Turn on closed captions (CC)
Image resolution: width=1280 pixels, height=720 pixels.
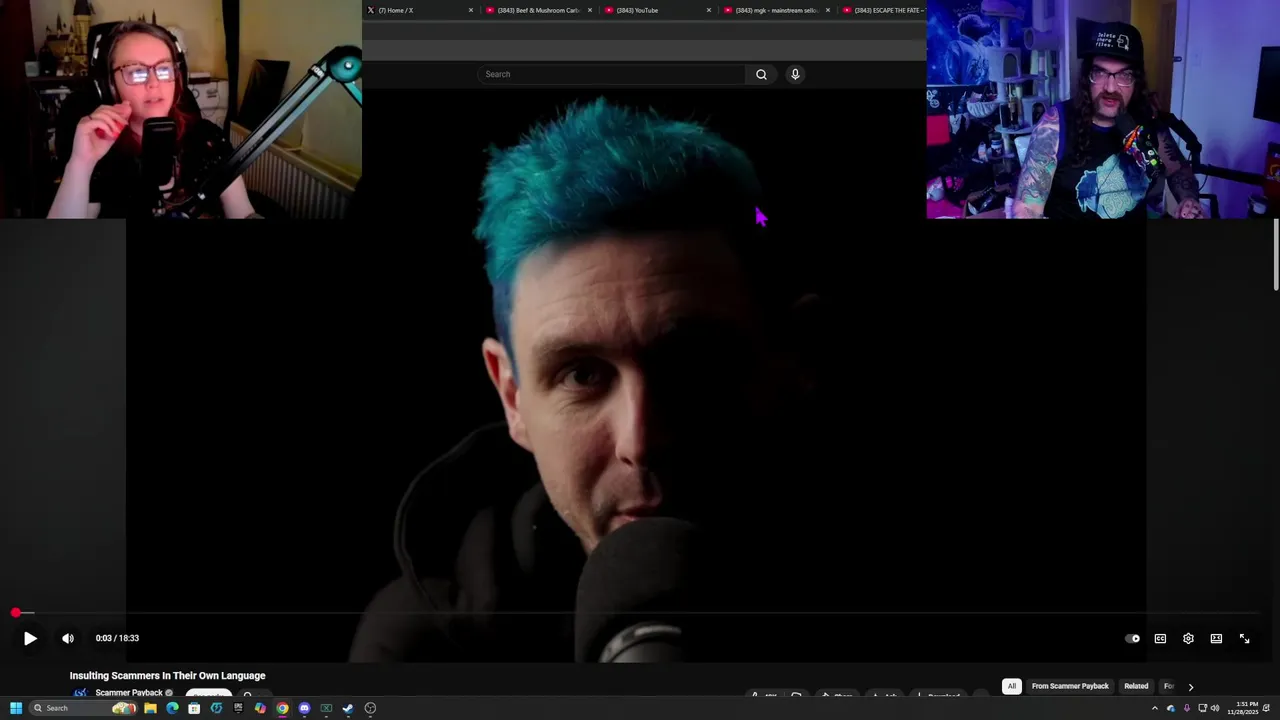(1160, 638)
